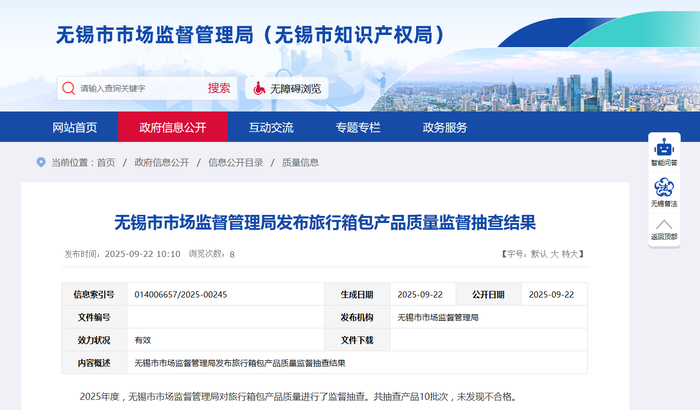The width and height of the screenshot is (700, 410).
Task: Click 无锡市市场监督管理局 in 发布机构 row
Action: pos(438,318)
